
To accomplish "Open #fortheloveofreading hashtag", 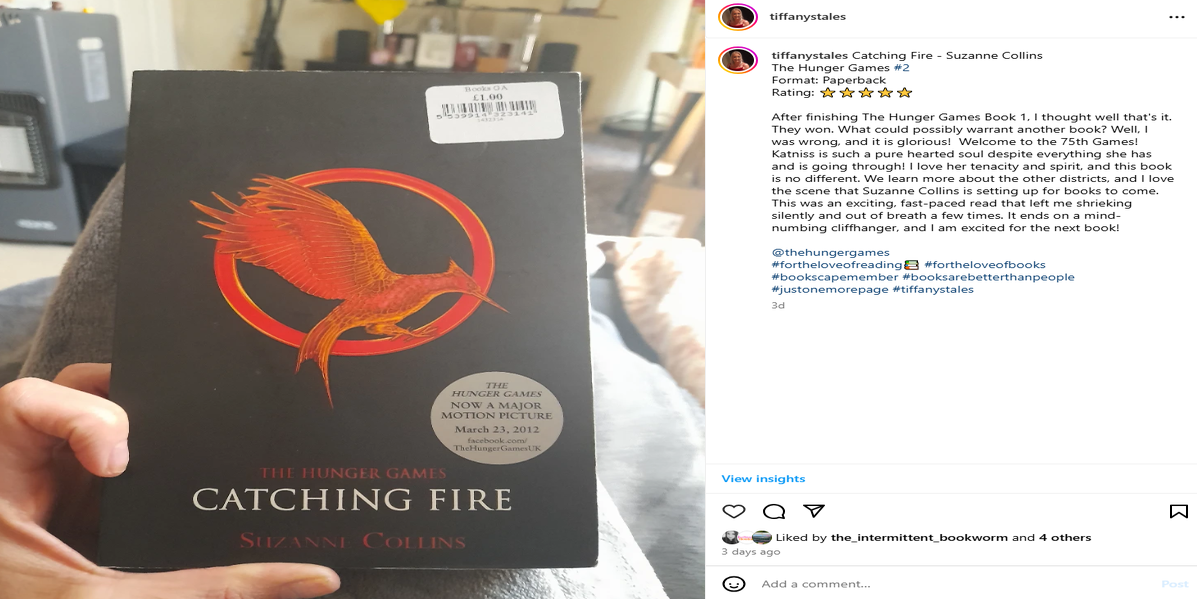I will [837, 265].
